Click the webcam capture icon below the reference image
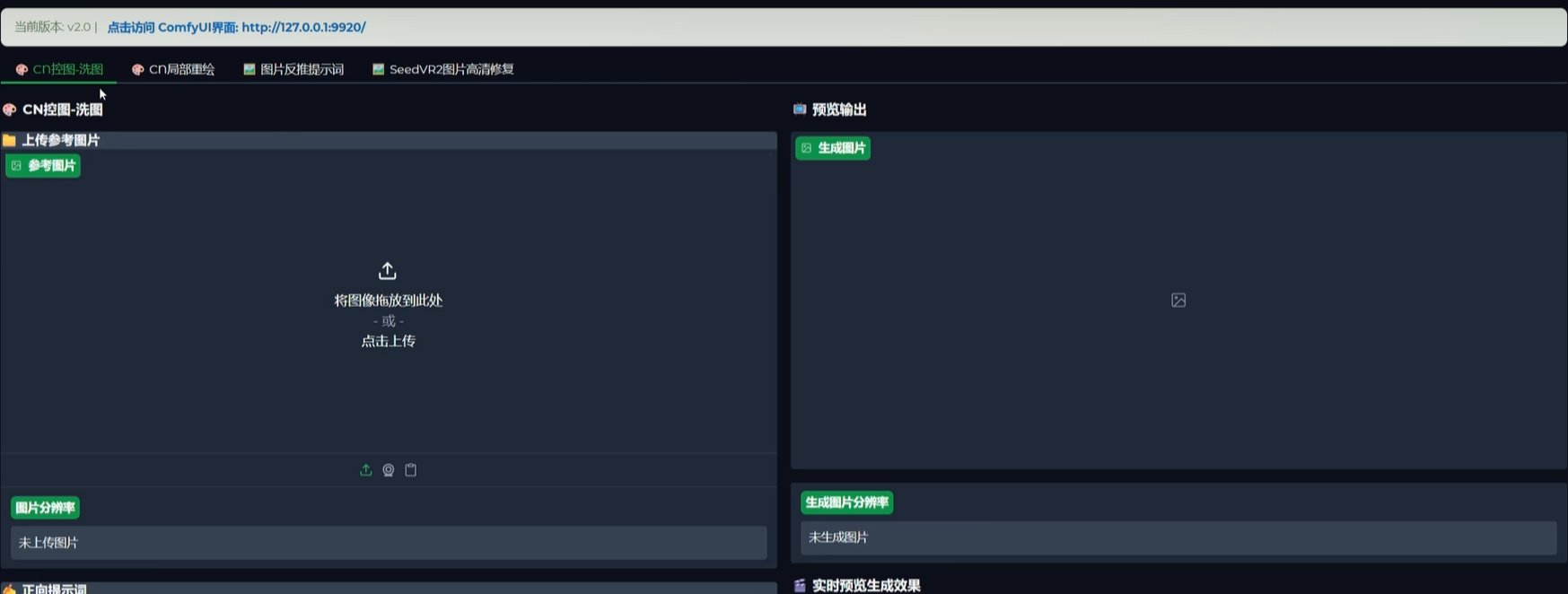1568x594 pixels. (x=389, y=470)
